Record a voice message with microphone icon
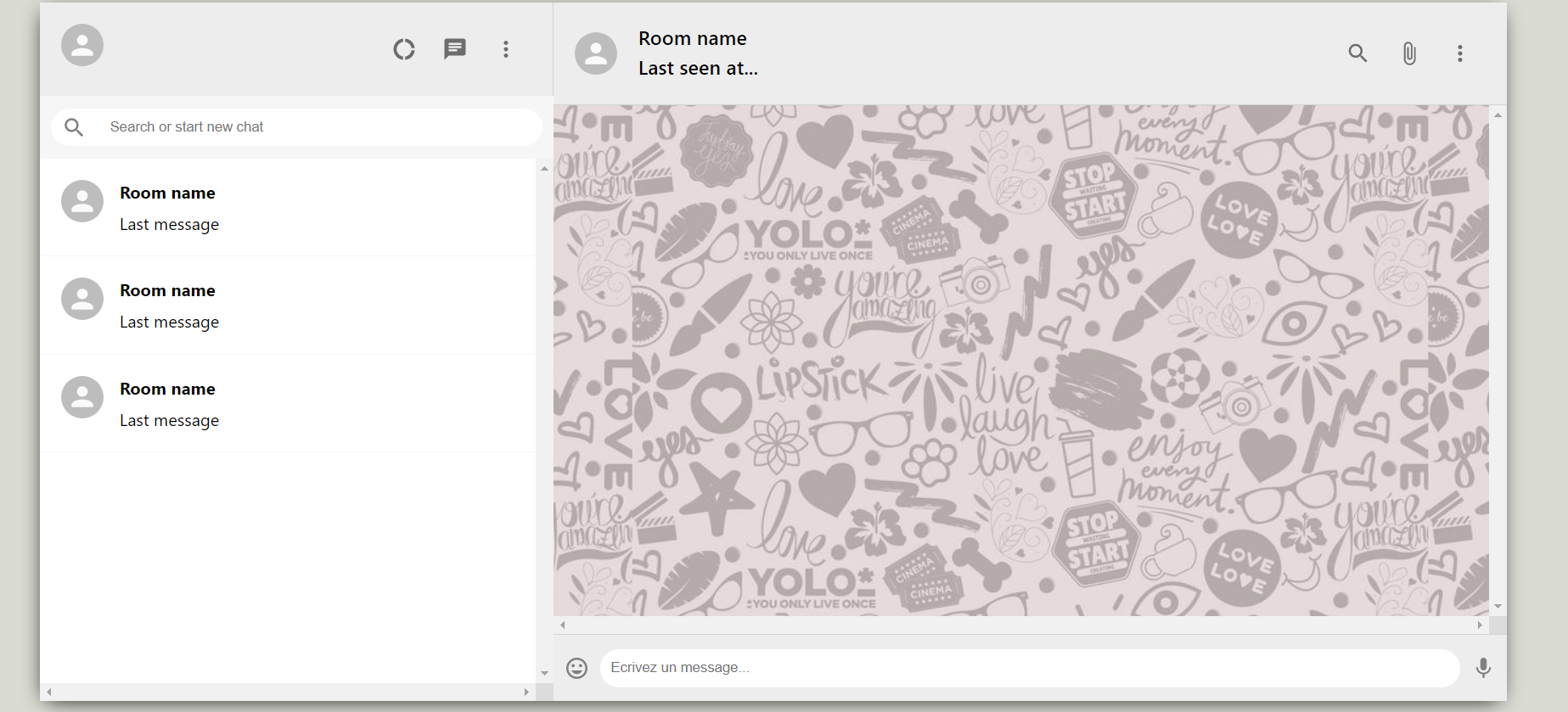The width and height of the screenshot is (1568, 712). point(1483,668)
